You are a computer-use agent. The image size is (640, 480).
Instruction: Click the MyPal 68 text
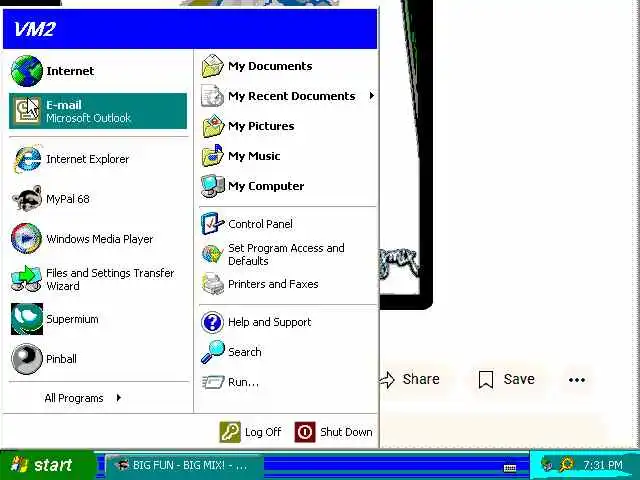click(68, 199)
